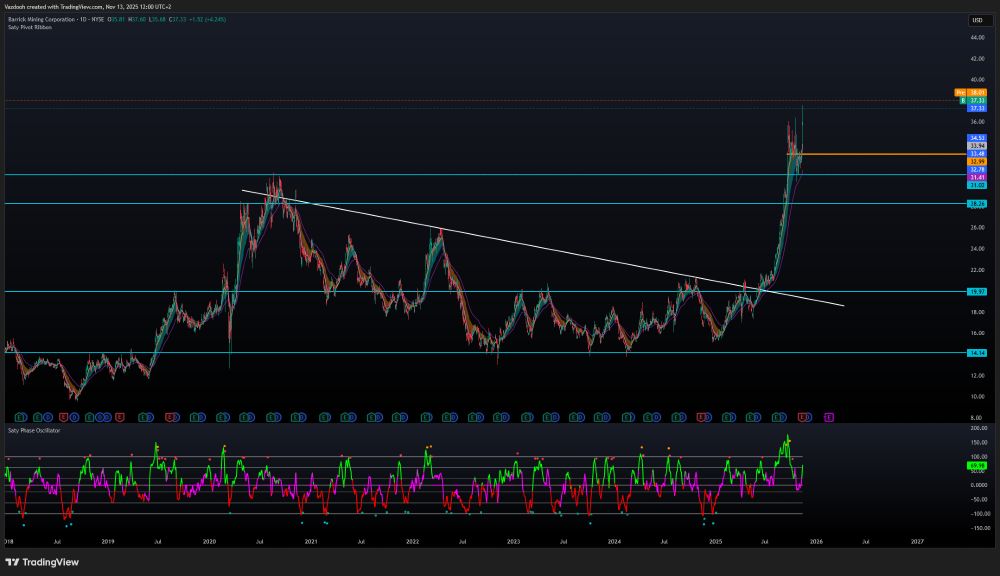The image size is (1000, 576).
Task: Click the grey 33.94 price label
Action: click(x=977, y=146)
